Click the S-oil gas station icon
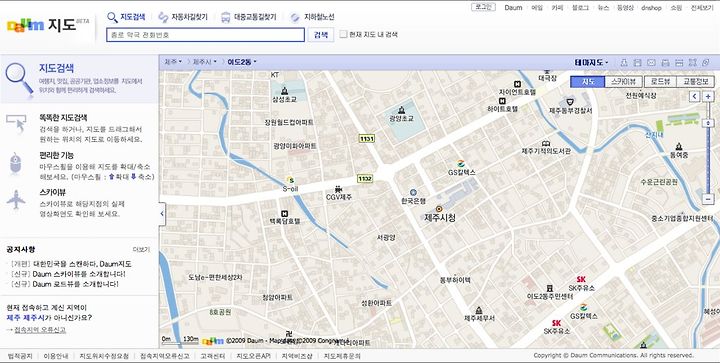This screenshot has height=363, width=720. tap(290, 180)
